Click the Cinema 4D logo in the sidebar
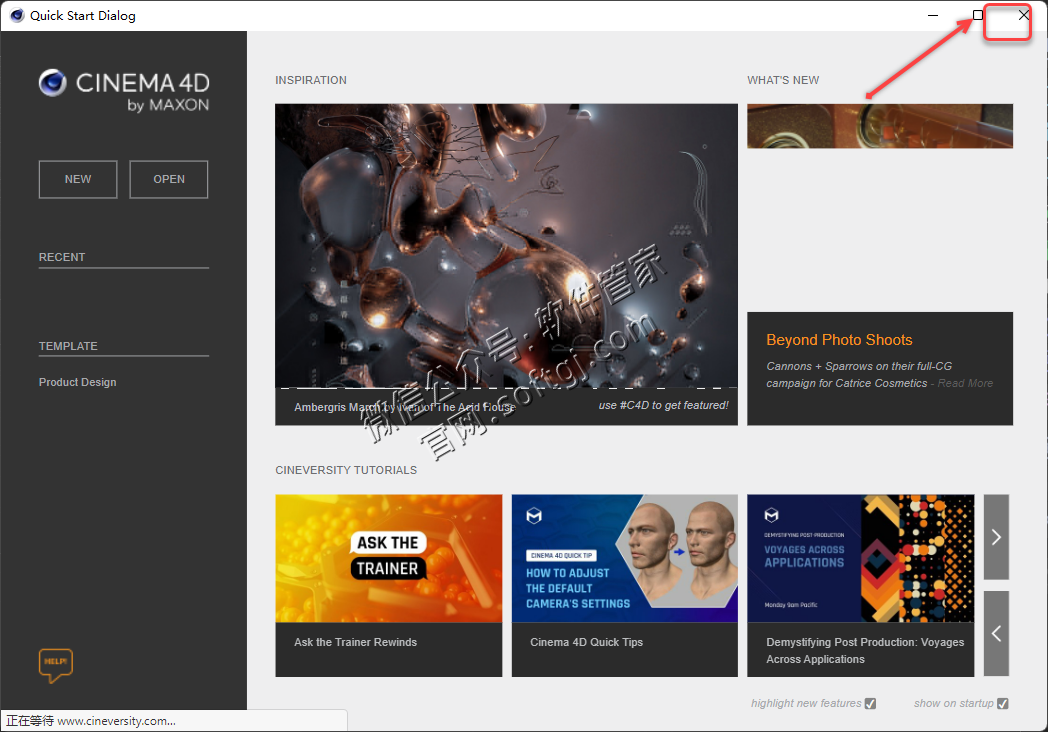The height and width of the screenshot is (732, 1048). 124,90
